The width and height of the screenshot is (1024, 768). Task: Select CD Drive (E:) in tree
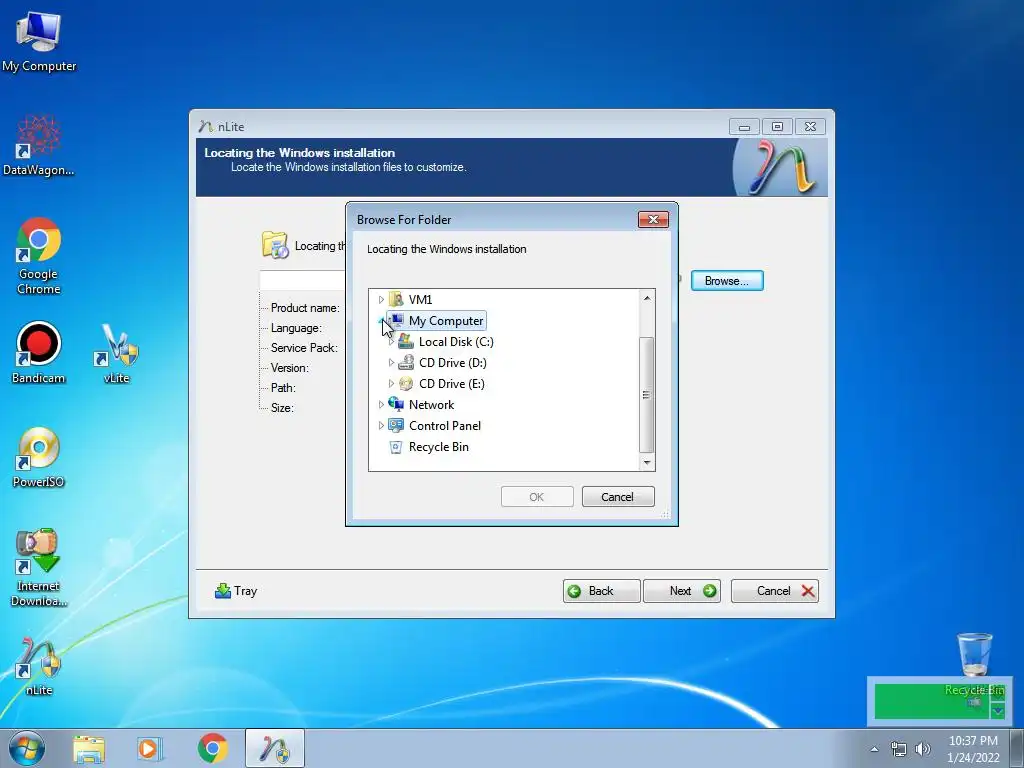(x=452, y=383)
